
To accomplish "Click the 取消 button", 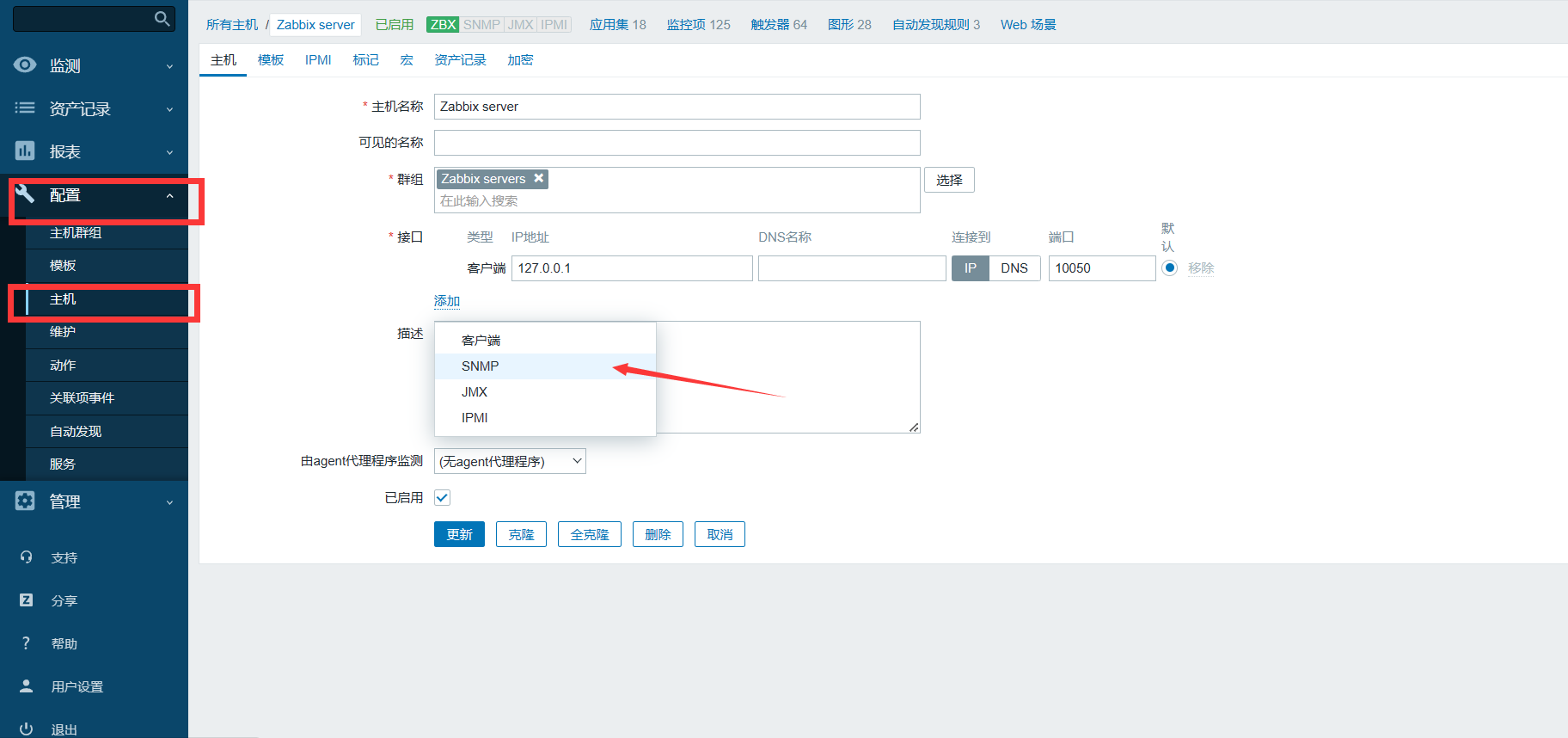I will tap(720, 534).
